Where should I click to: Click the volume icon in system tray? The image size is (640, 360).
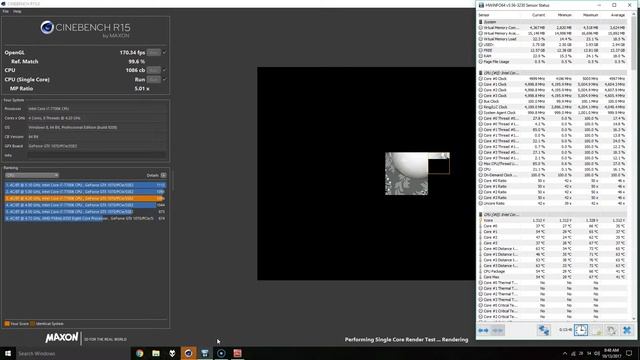[597, 353]
